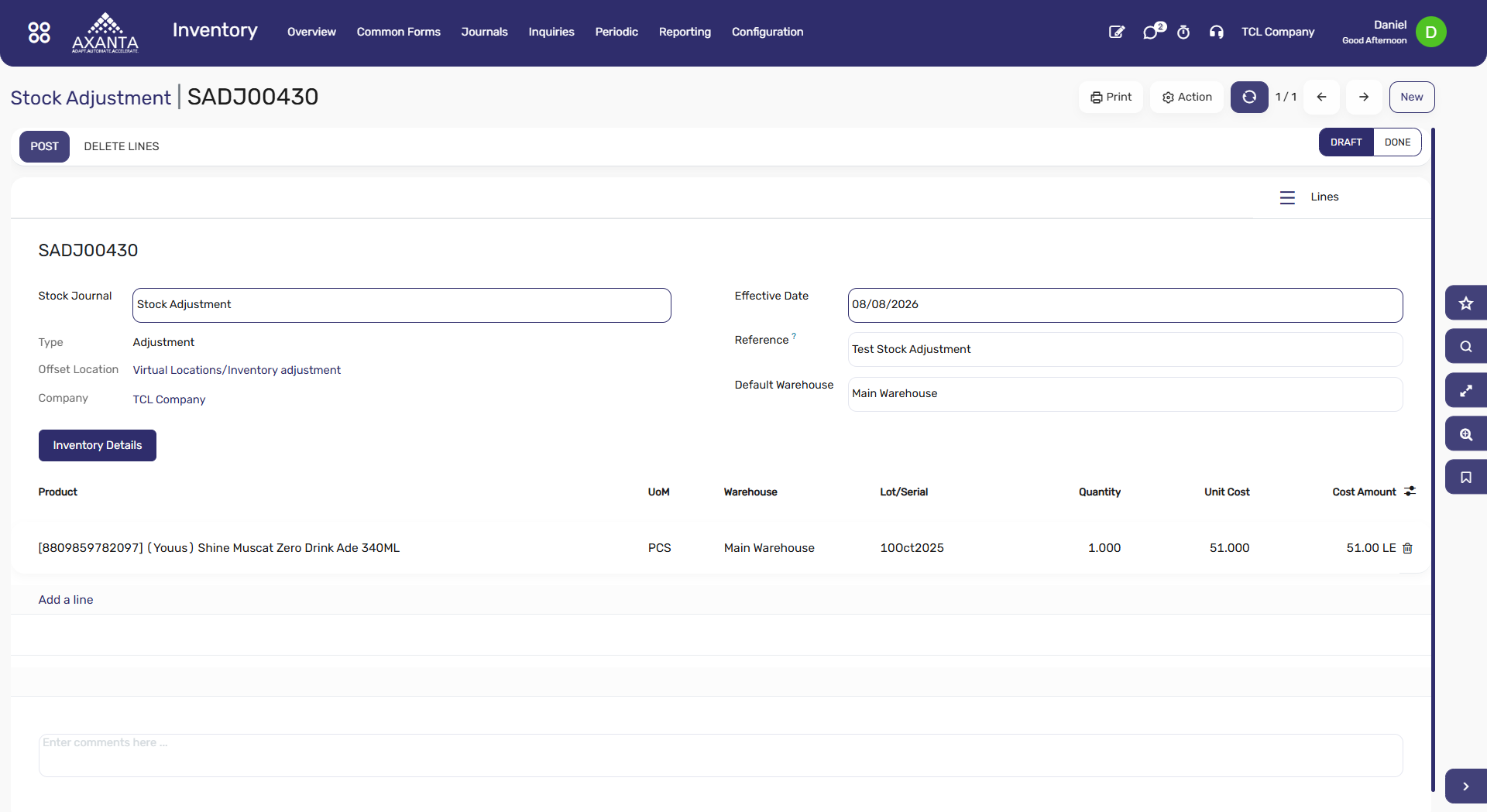This screenshot has height=812, width=1487.
Task: Go to next record arrow
Action: click(1364, 97)
